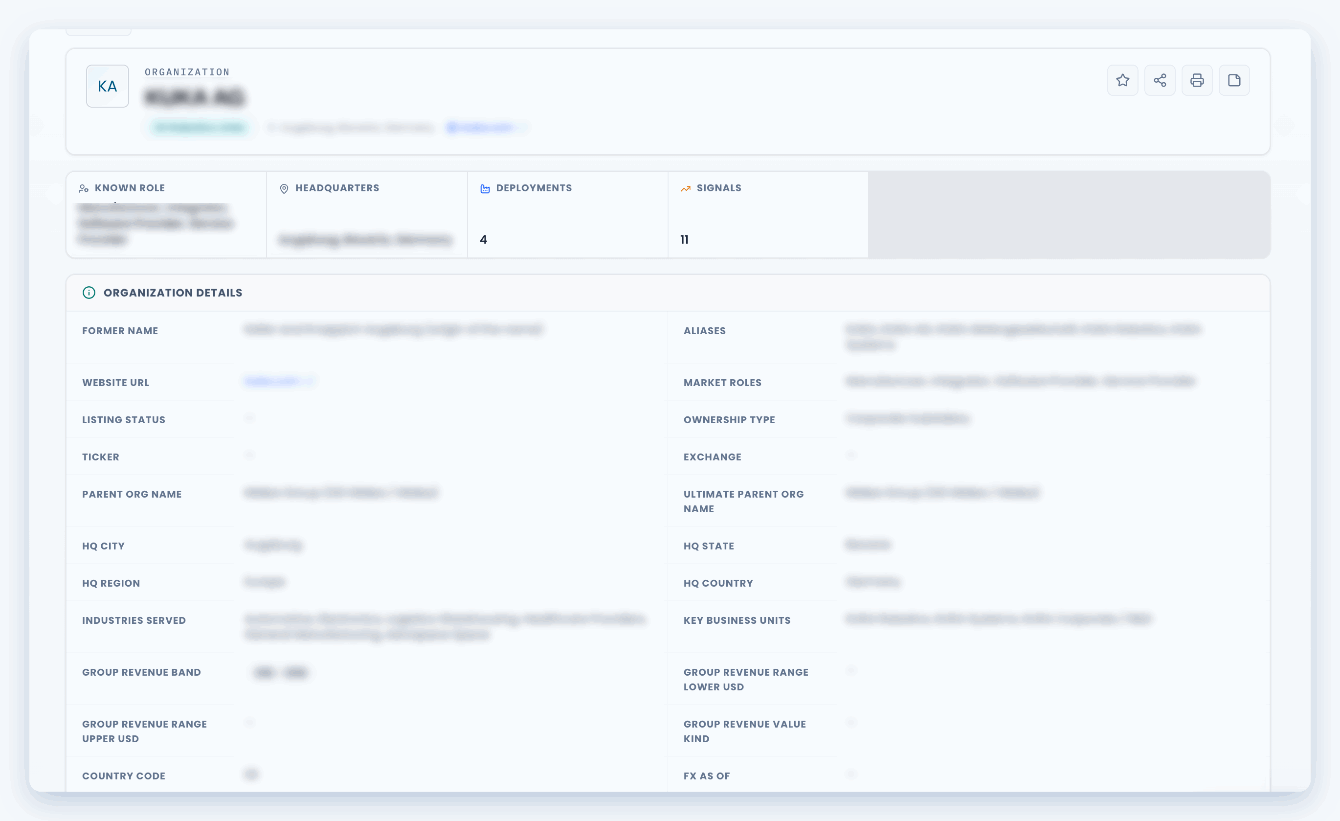Click the Ultimate Parent Org Name label

[x=744, y=501]
